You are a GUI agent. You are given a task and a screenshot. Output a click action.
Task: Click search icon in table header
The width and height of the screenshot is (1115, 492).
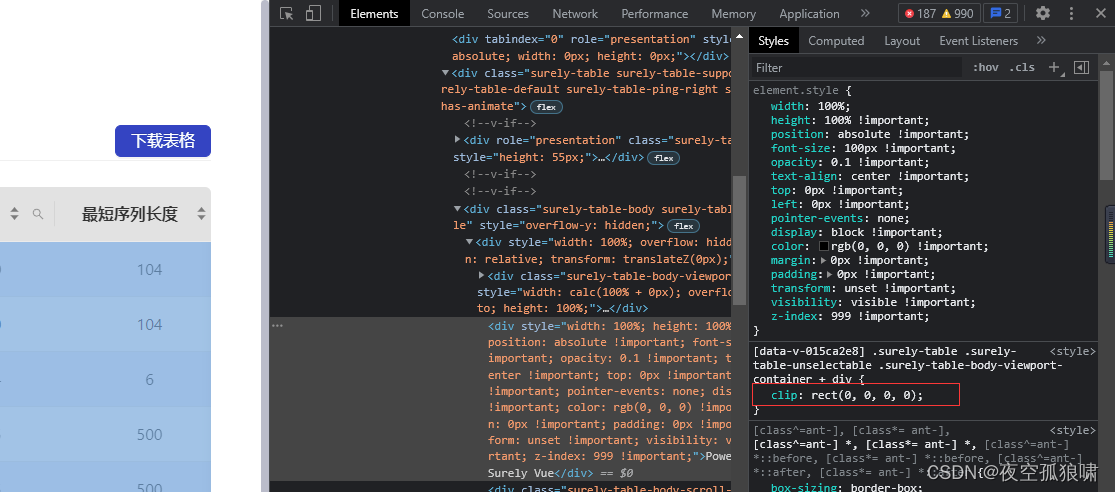coord(38,214)
